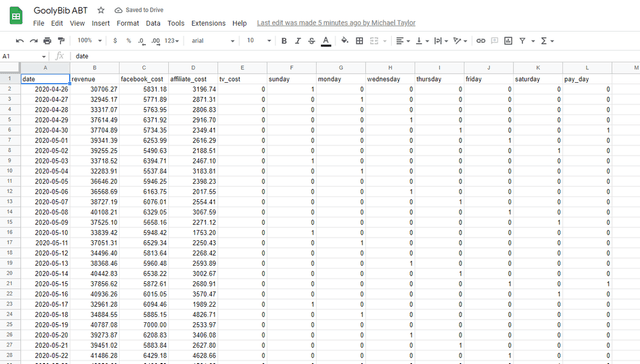Toggle strikethrough formatting
Screen dimensions: 640x364
[311, 41]
